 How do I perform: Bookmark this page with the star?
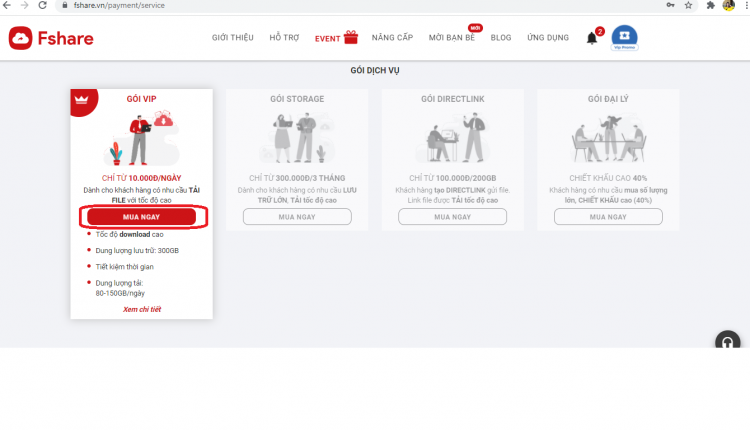click(x=688, y=5)
